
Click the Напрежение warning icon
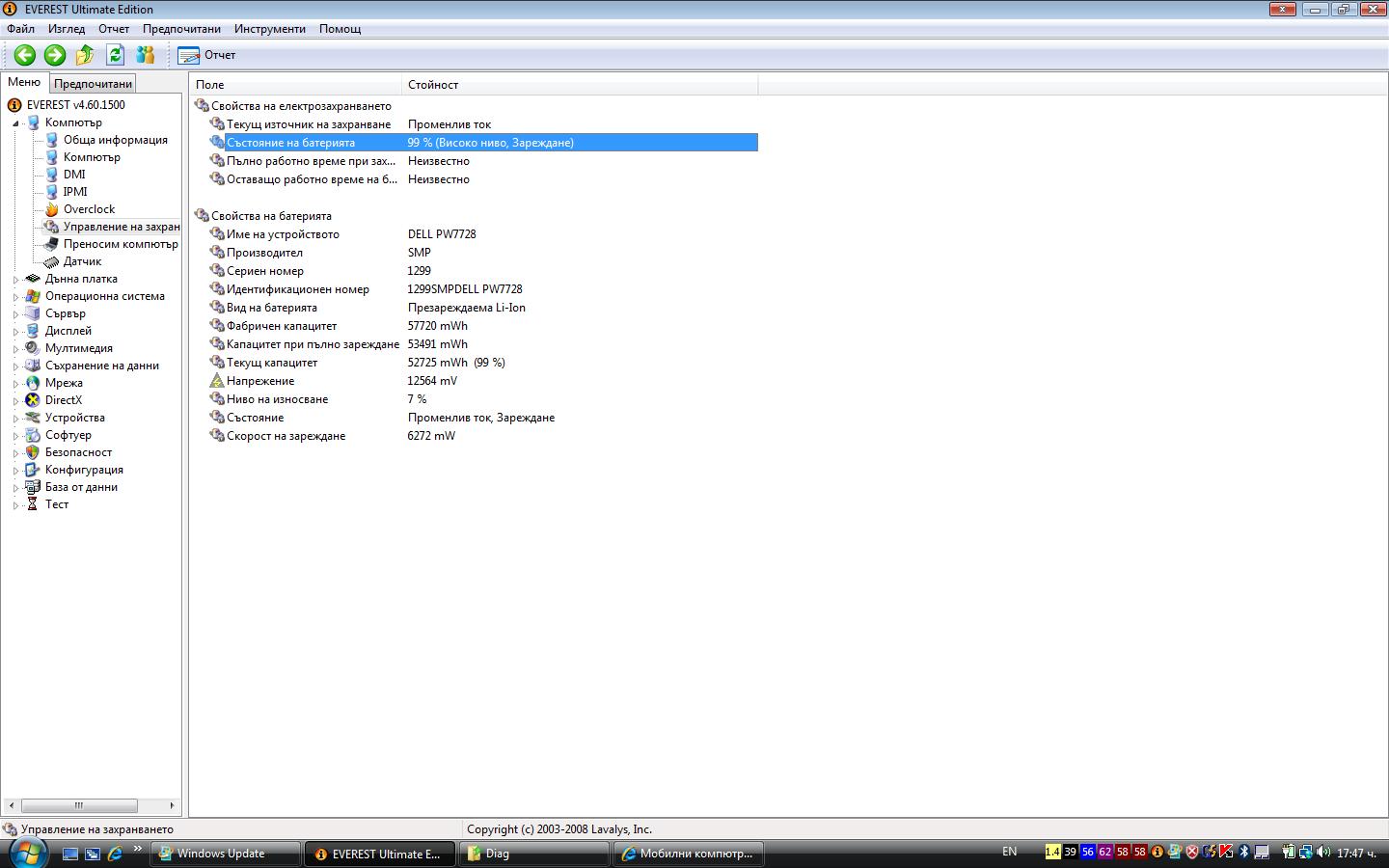coord(217,381)
